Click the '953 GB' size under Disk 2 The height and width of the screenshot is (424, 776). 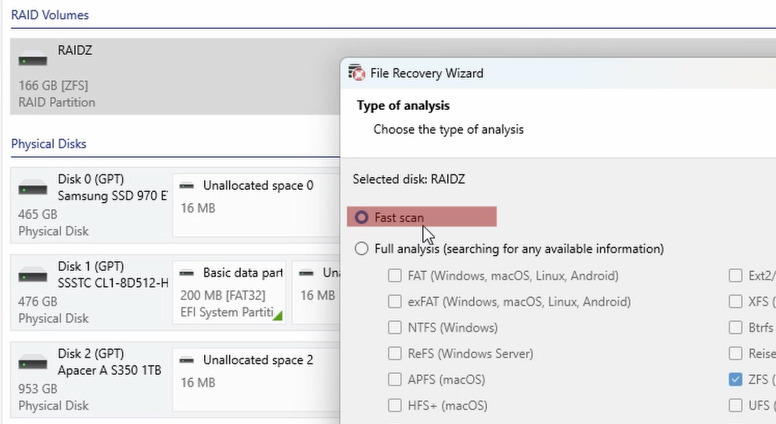click(38, 389)
